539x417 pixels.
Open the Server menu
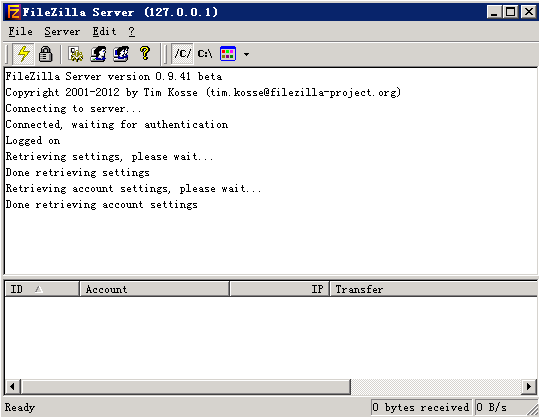pos(62,32)
